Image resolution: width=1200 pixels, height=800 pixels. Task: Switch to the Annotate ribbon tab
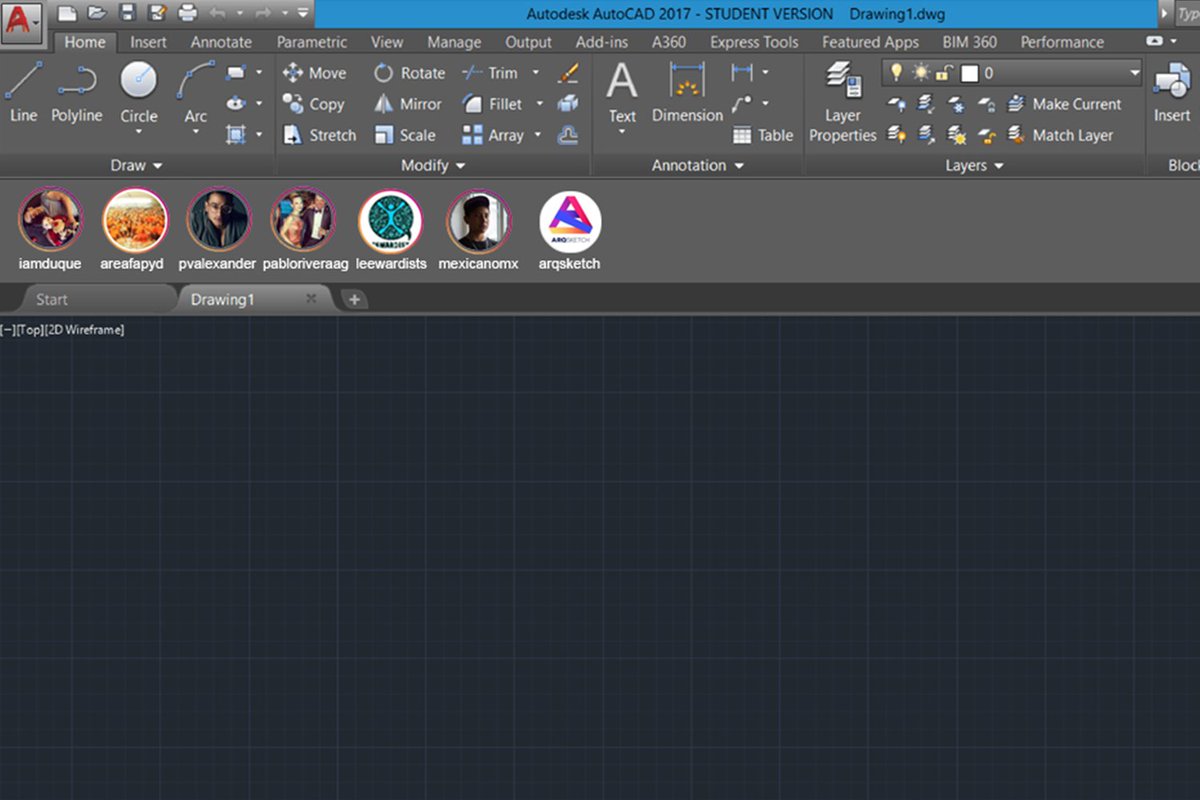pyautogui.click(x=221, y=42)
